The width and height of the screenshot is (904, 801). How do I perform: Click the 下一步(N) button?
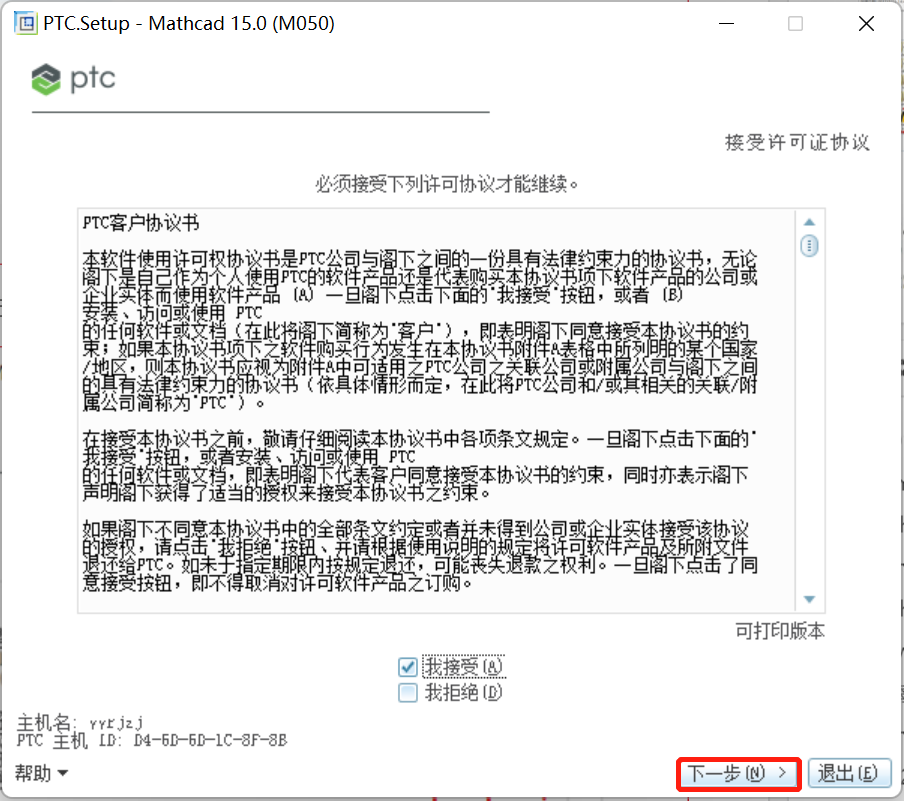point(739,773)
